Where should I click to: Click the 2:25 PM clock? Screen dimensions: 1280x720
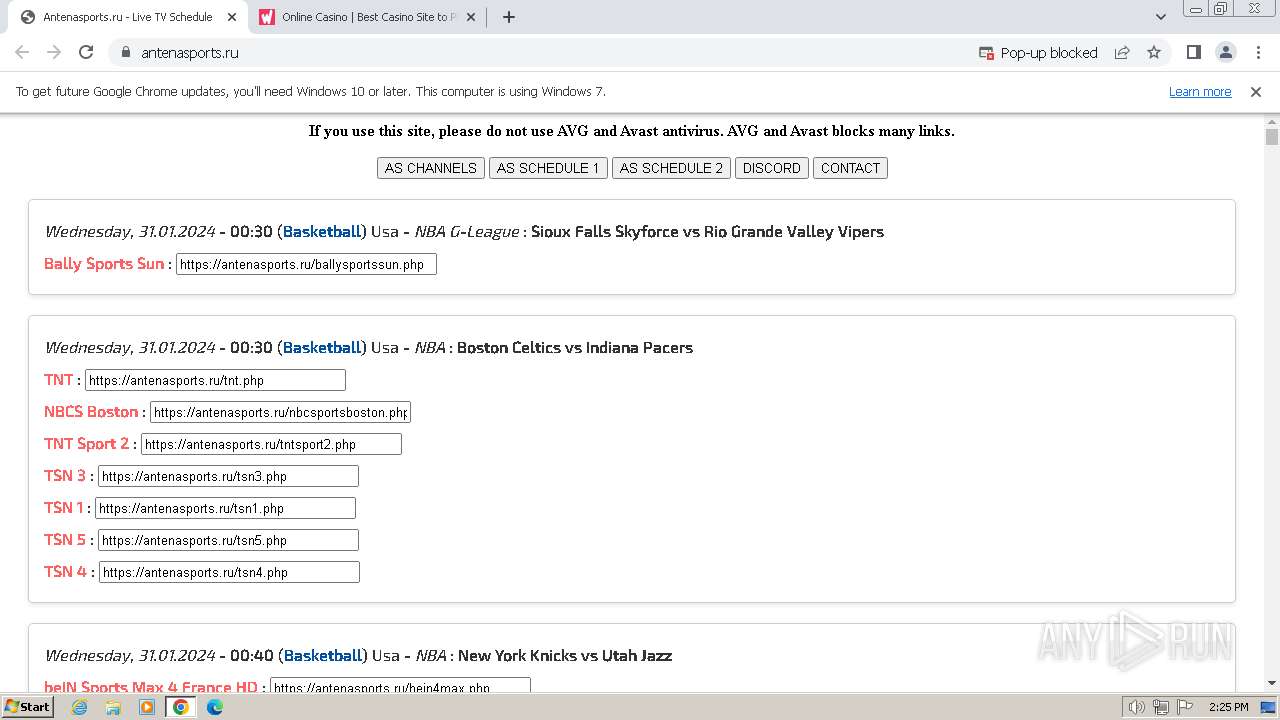(1228, 707)
